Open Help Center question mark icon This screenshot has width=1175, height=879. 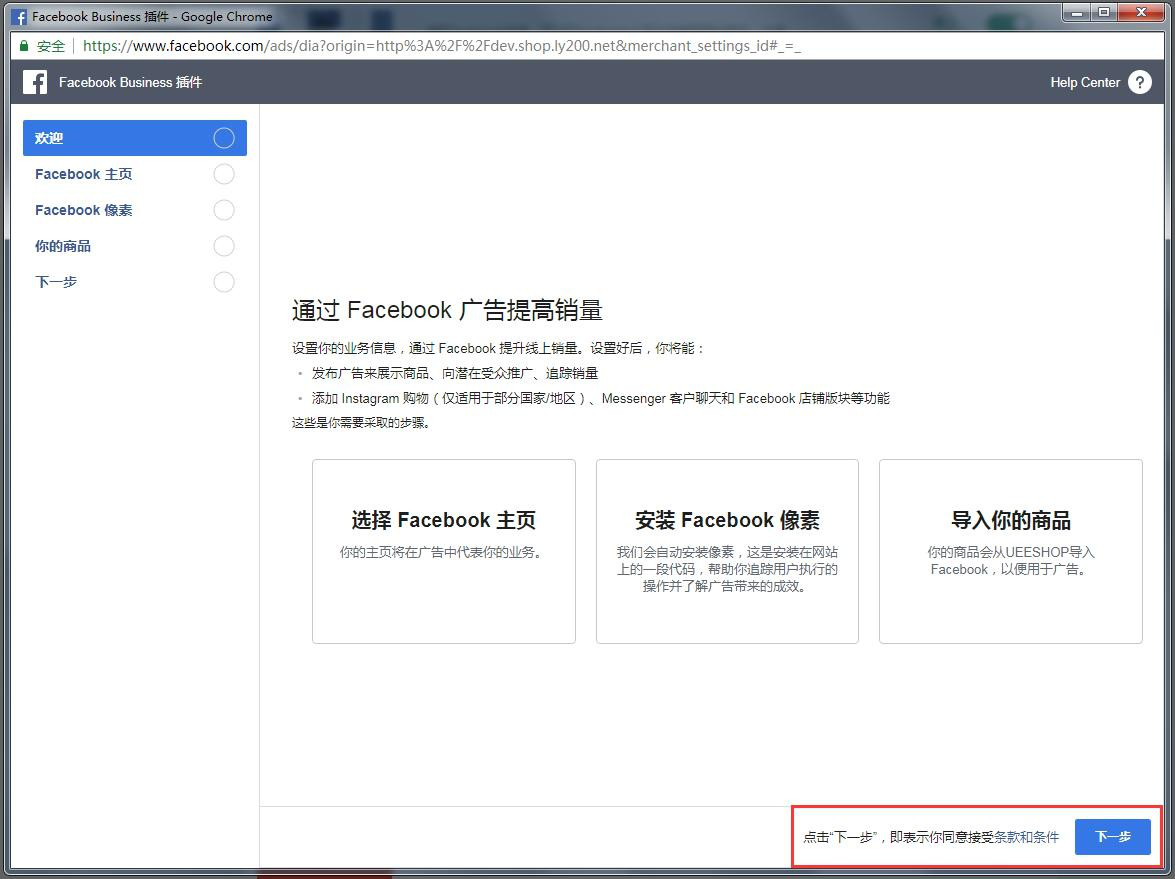(1140, 82)
